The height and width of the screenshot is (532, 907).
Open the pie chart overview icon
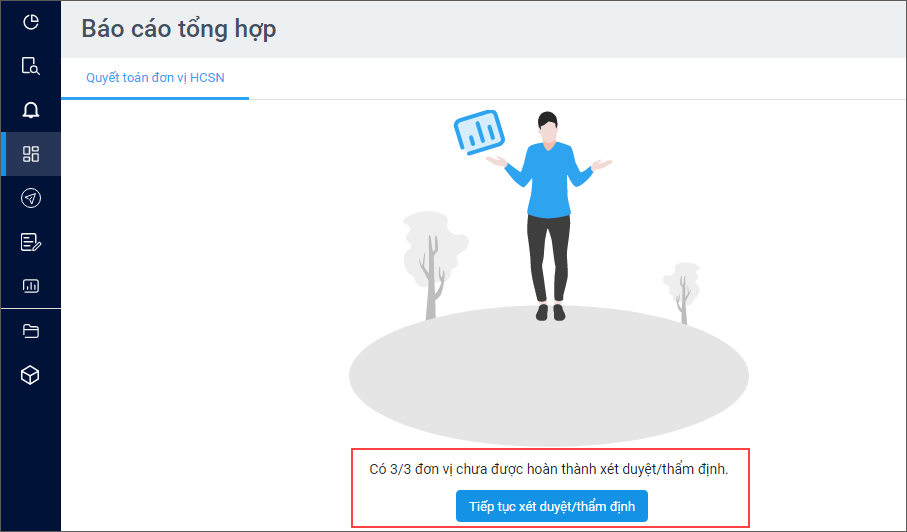pyautogui.click(x=31, y=22)
